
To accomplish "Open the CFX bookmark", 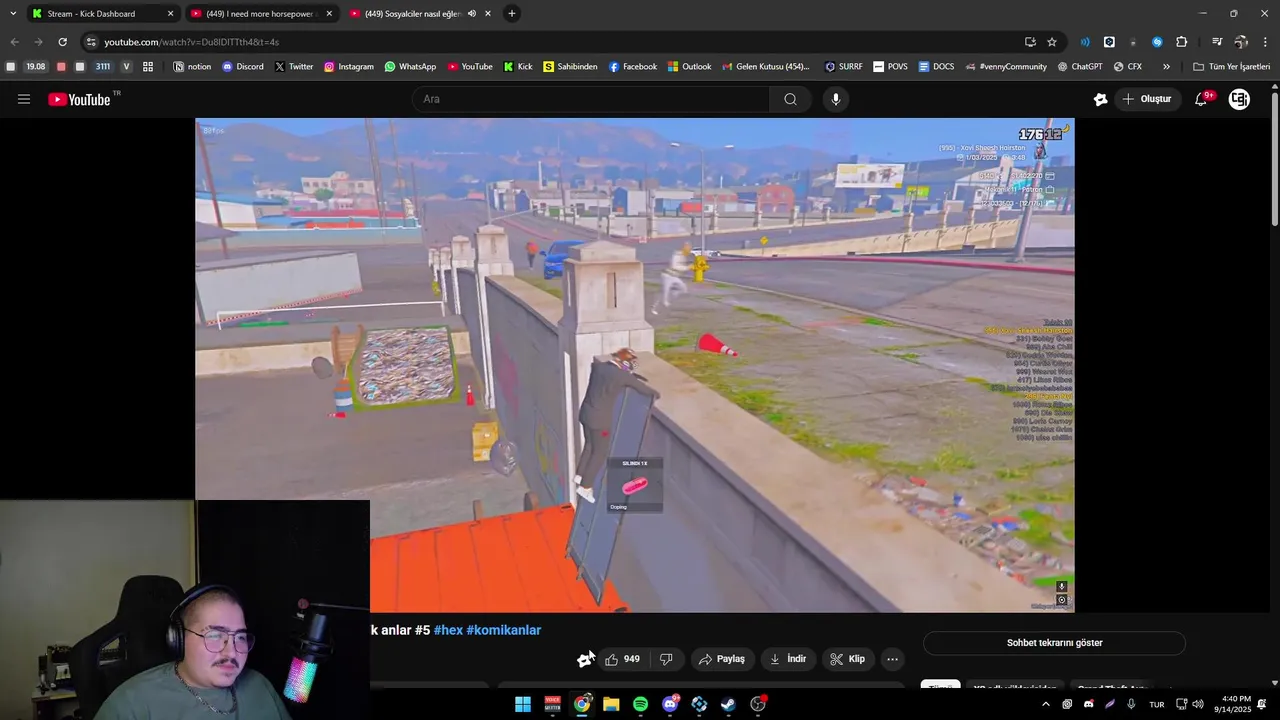I will click(x=1127, y=67).
